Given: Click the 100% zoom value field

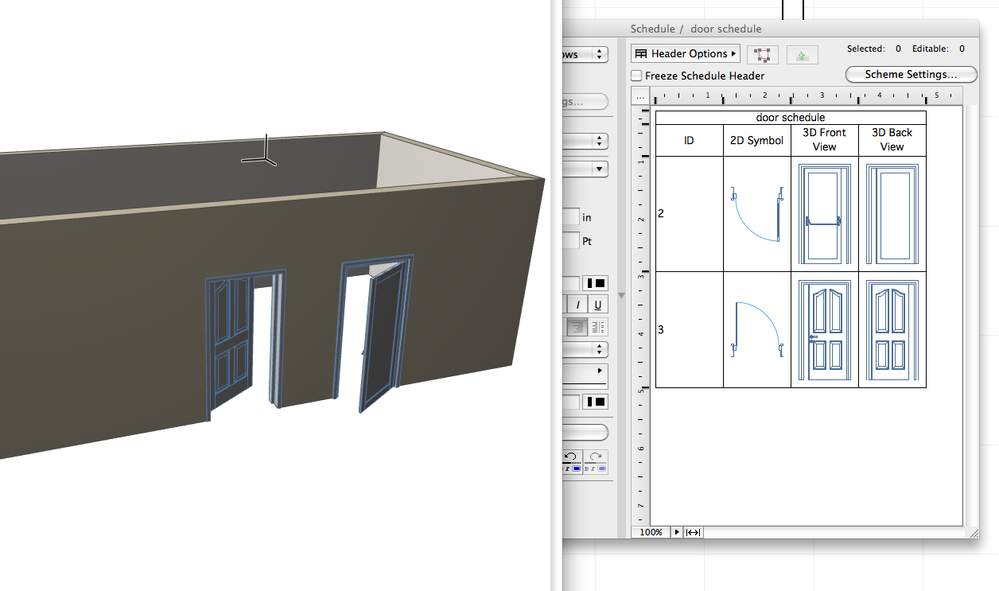Looking at the screenshot, I should (x=651, y=532).
